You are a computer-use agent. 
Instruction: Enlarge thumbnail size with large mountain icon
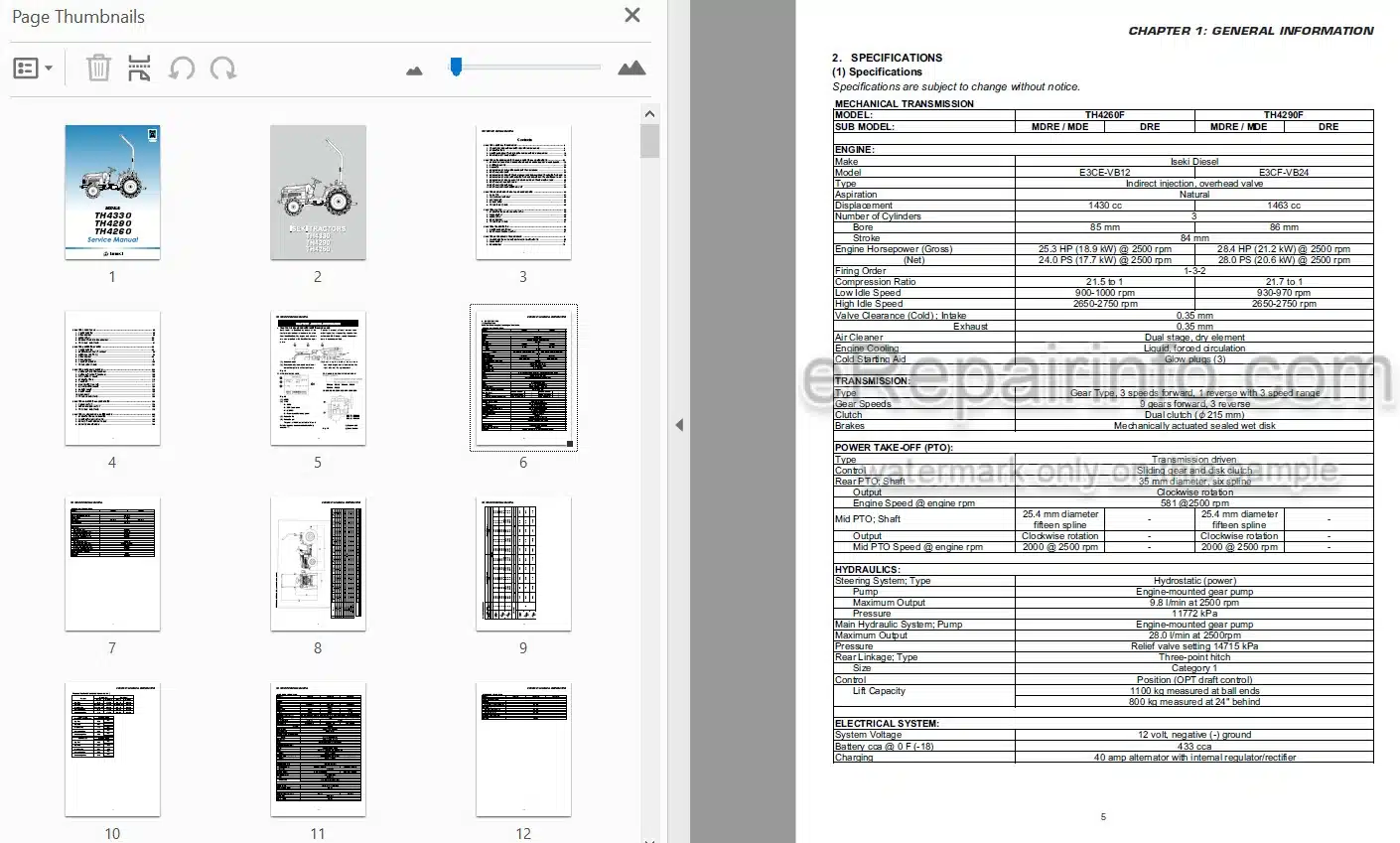[x=631, y=68]
